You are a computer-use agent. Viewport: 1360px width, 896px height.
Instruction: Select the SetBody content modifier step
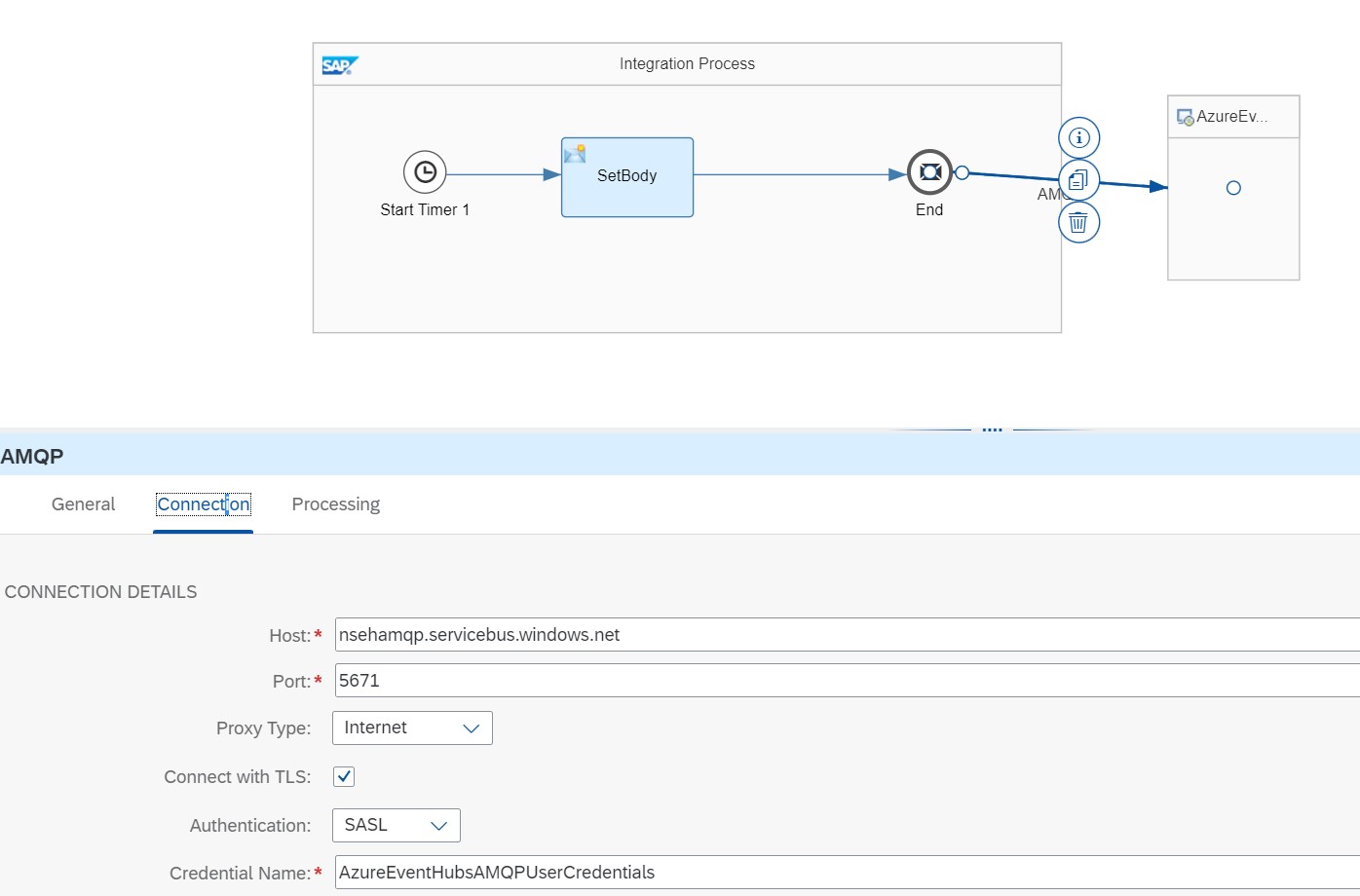point(627,177)
